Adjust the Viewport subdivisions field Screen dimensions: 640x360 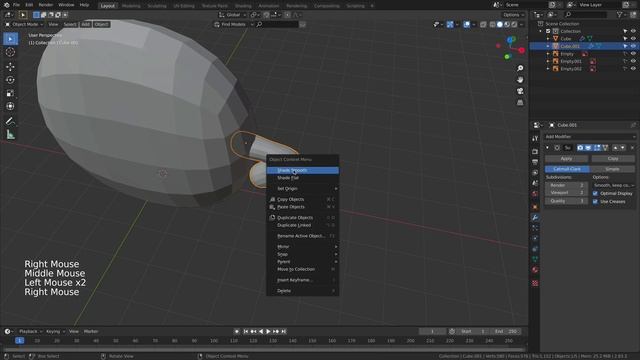point(566,193)
